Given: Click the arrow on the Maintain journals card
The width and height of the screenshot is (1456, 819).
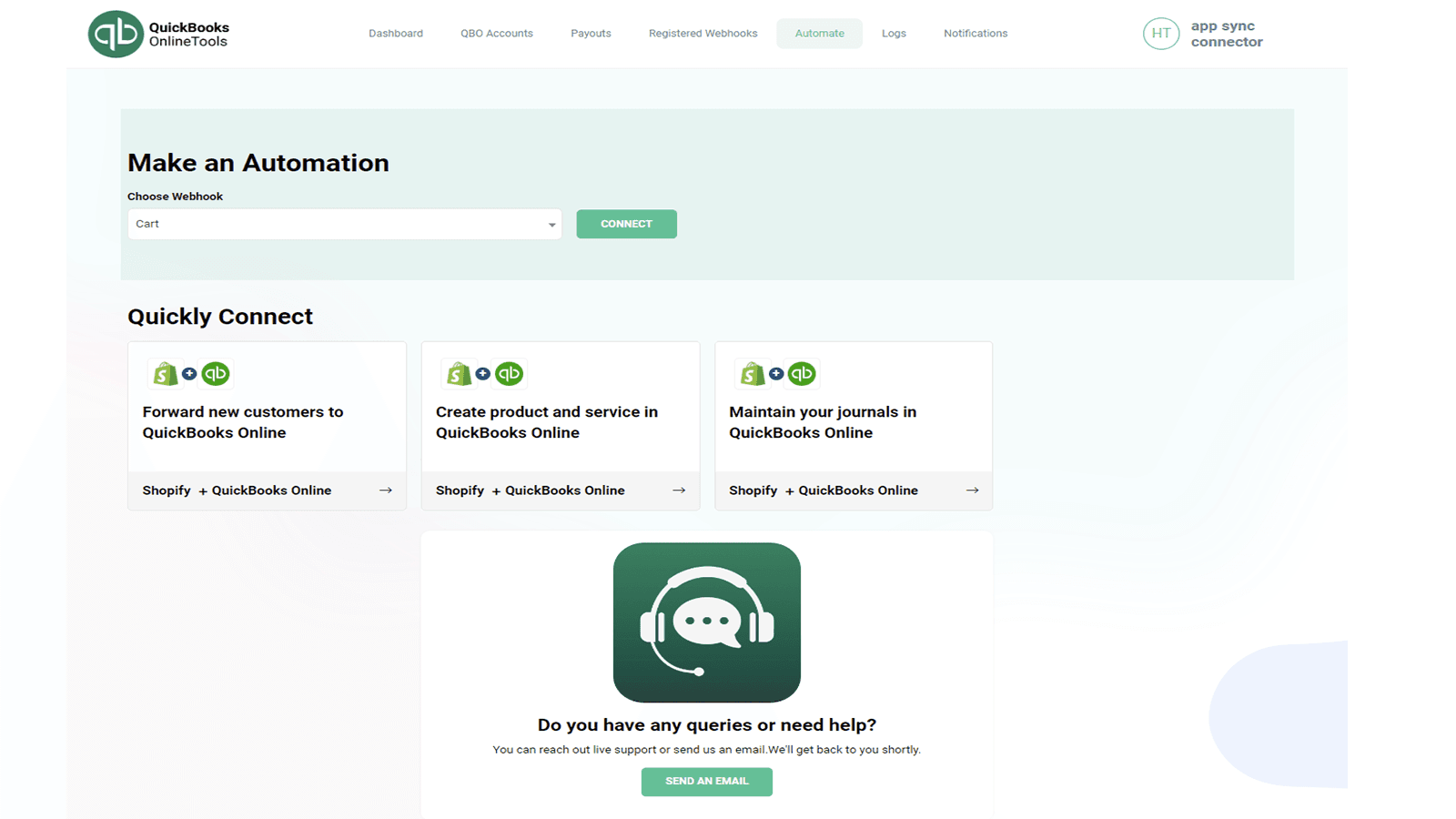Looking at the screenshot, I should click(x=972, y=490).
